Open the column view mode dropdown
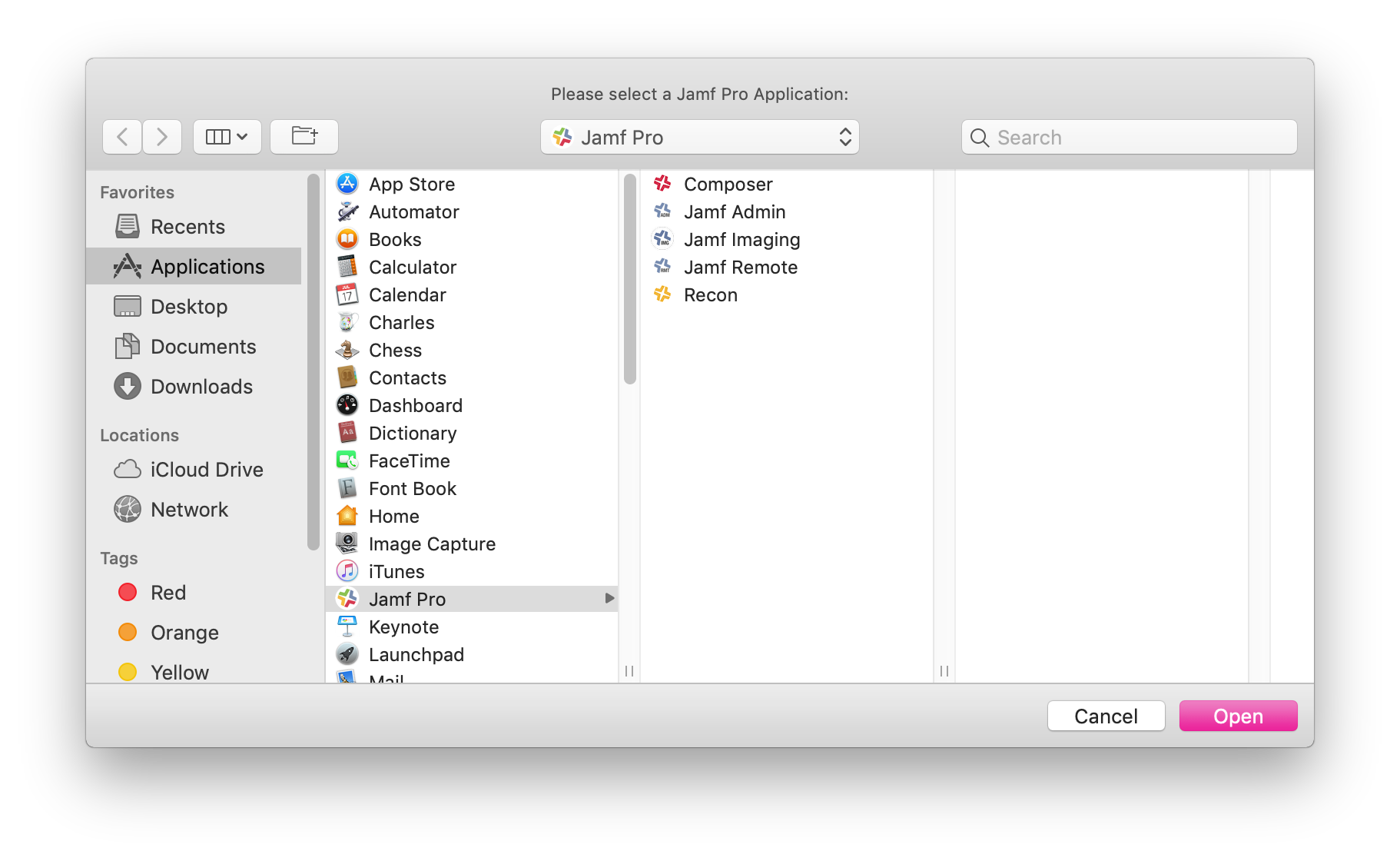The width and height of the screenshot is (1400, 861). tap(227, 137)
